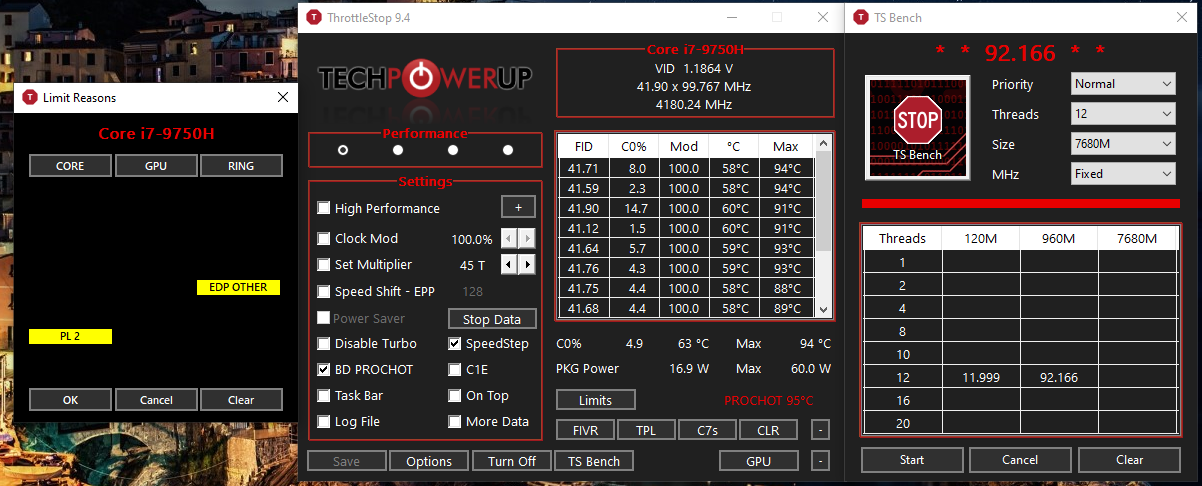This screenshot has height=486, width=1202.
Task: Click the core table scrollbar down arrow
Action: (x=823, y=309)
